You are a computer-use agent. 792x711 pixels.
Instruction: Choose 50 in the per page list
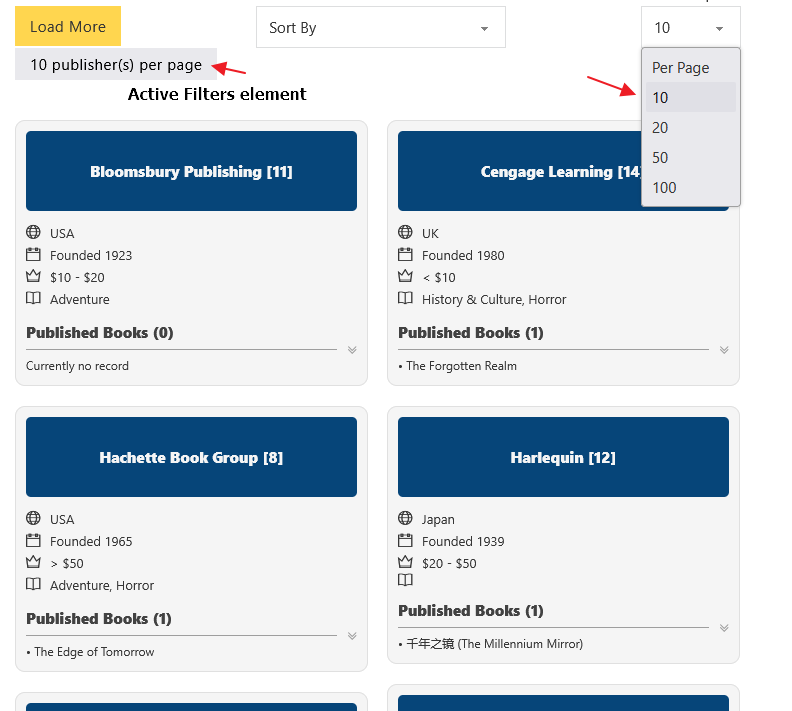660,157
